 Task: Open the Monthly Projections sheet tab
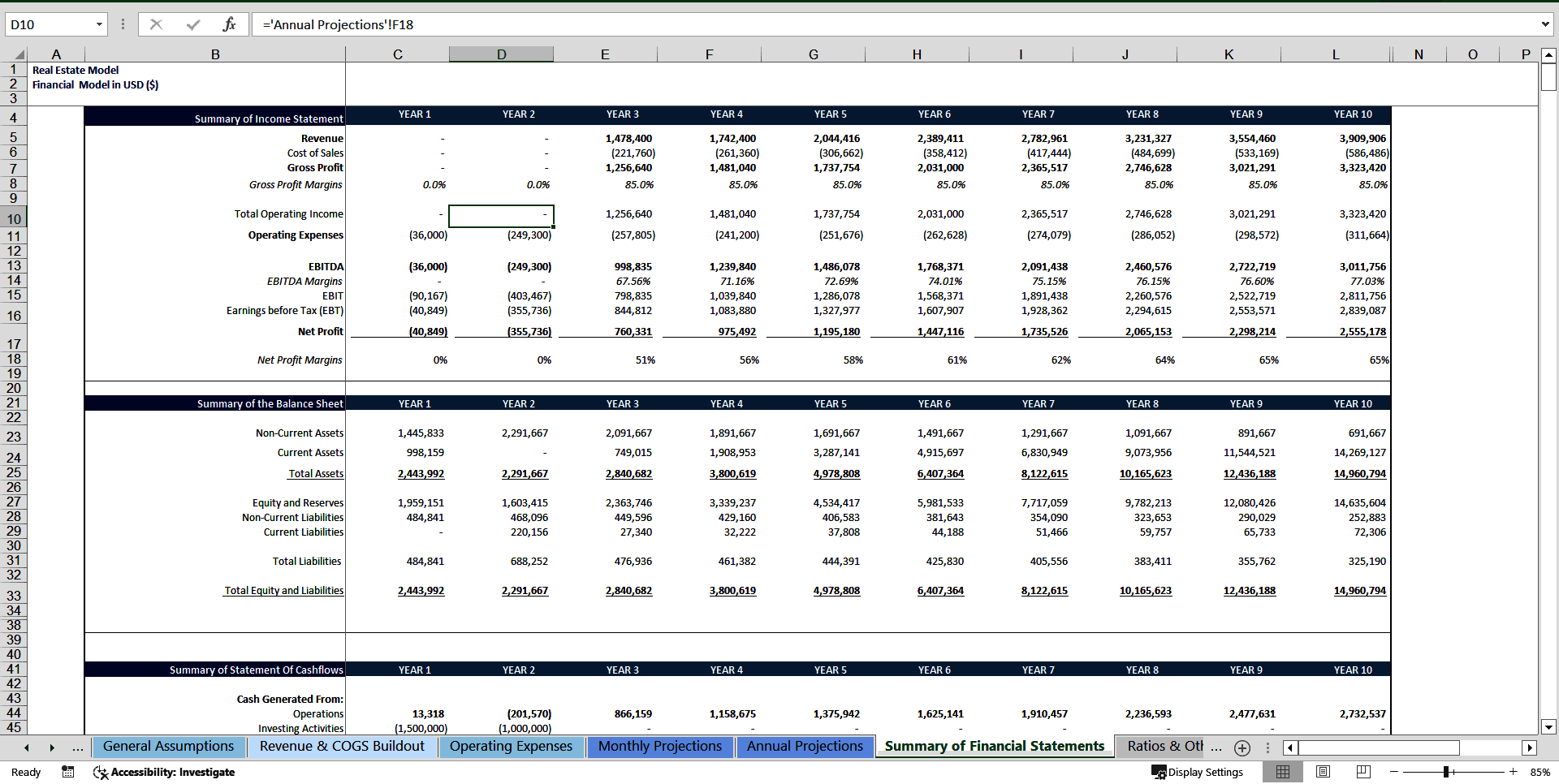point(659,747)
